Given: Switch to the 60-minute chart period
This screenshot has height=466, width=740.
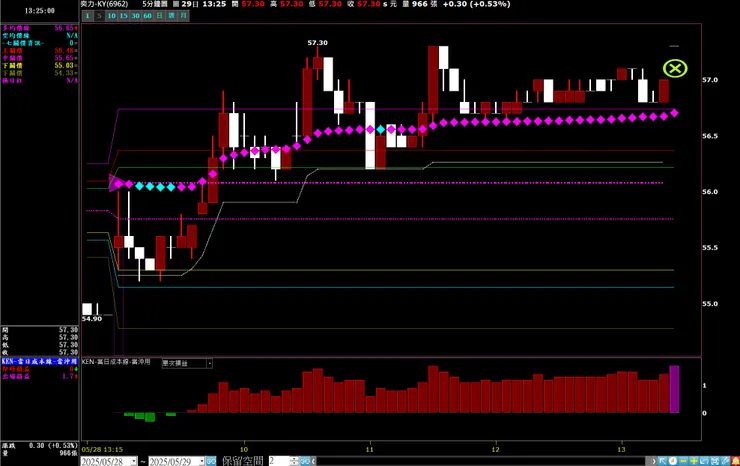Looking at the screenshot, I should [147, 16].
